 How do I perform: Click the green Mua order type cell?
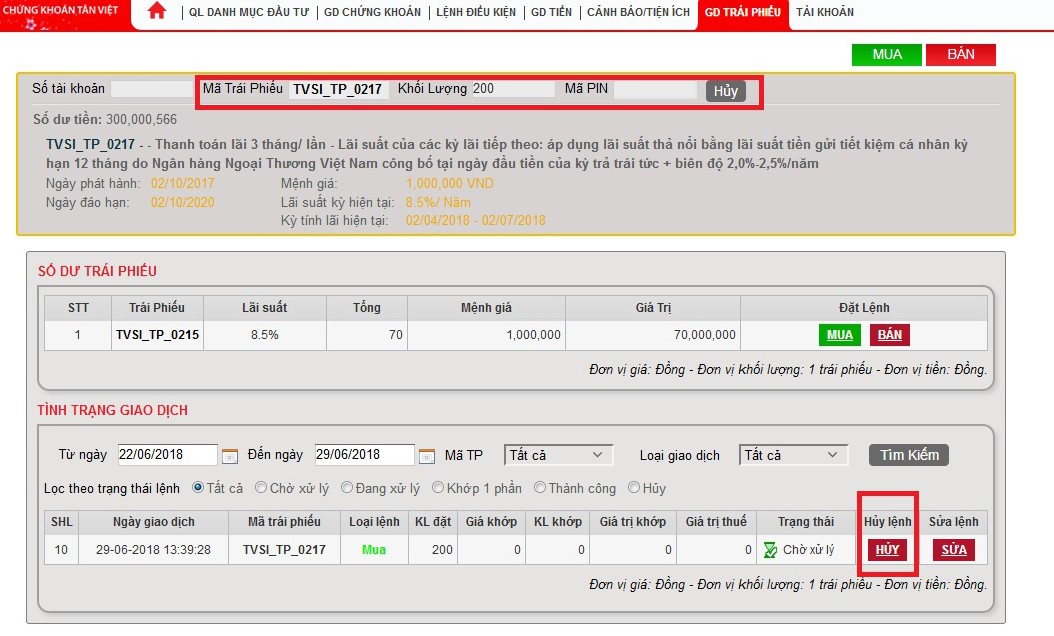tap(374, 550)
